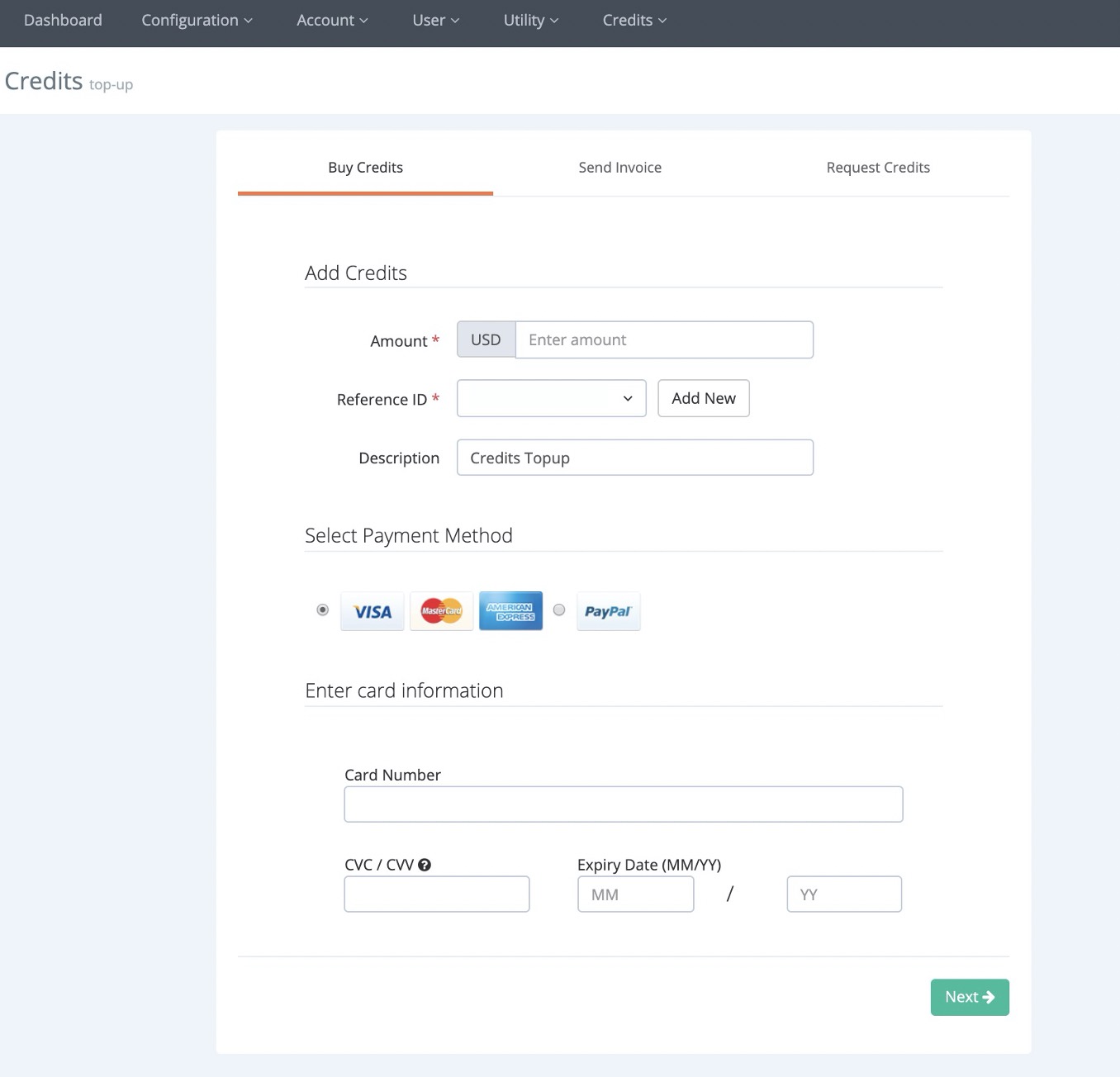Click the Description text field
Viewport: 1120px width, 1077px height.
pos(634,458)
